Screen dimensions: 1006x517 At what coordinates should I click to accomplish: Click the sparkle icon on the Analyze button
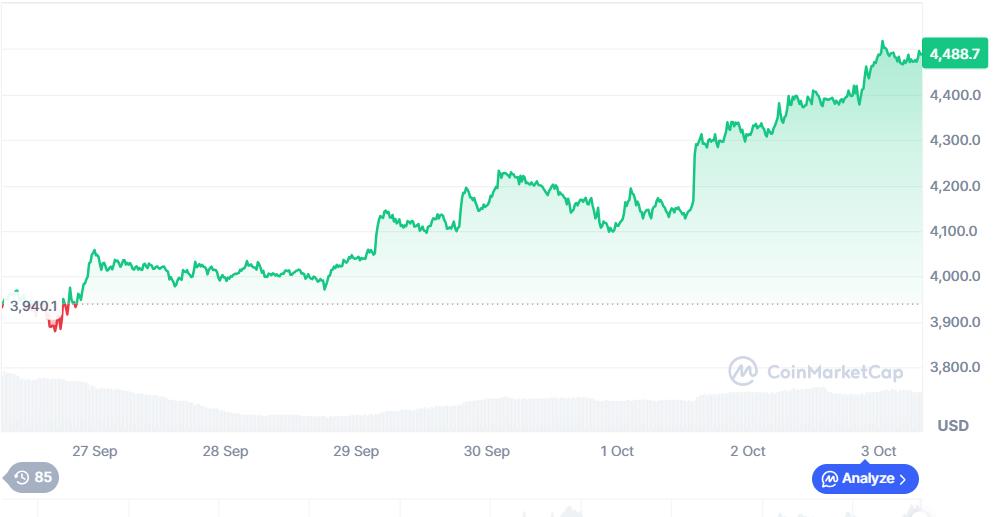click(829, 479)
